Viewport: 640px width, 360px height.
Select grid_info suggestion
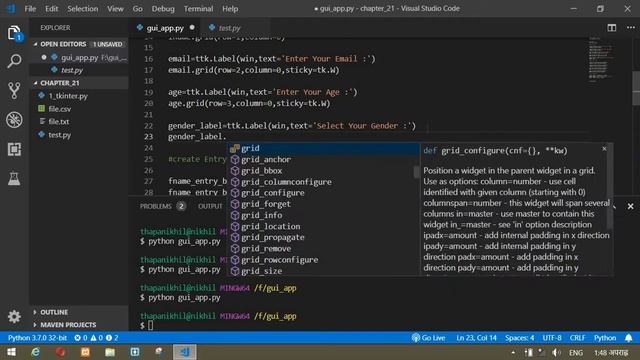coord(323,215)
